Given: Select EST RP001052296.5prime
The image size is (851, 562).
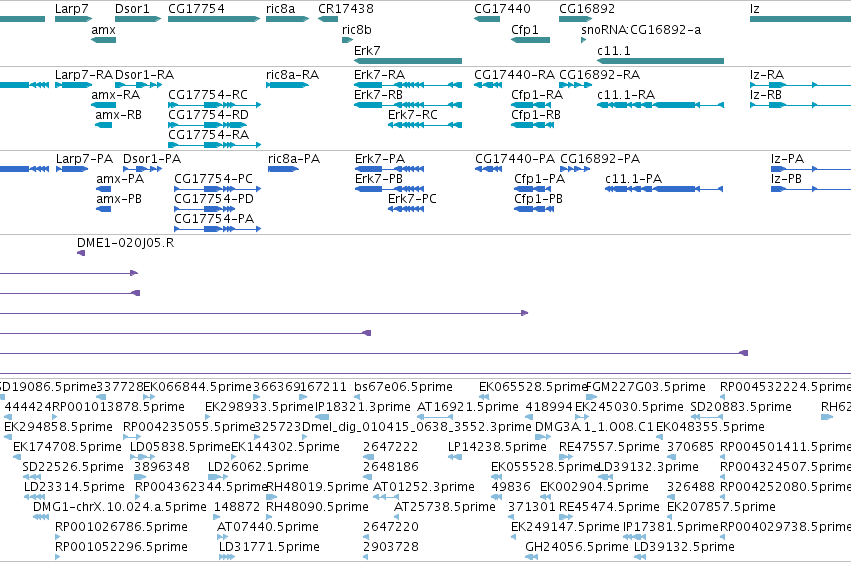Looking at the screenshot, I should click(x=58, y=557).
